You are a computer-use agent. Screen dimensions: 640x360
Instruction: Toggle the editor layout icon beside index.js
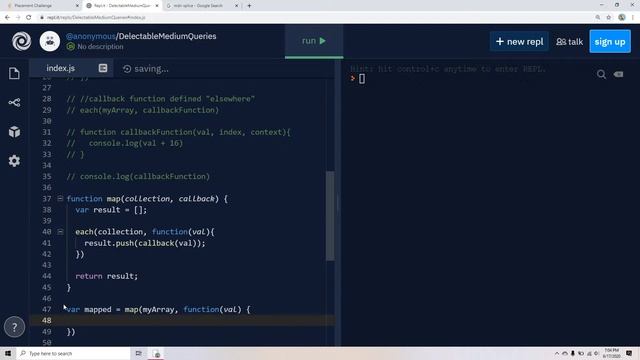click(x=103, y=68)
